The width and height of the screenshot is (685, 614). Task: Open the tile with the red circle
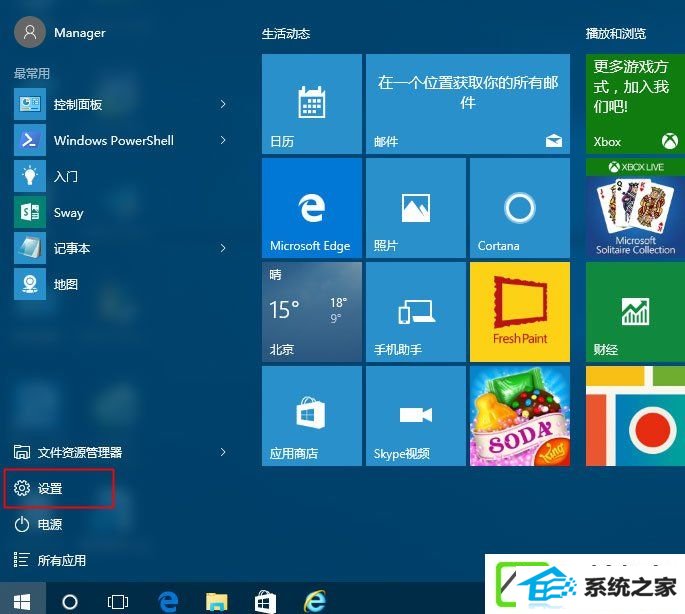tap(635, 416)
